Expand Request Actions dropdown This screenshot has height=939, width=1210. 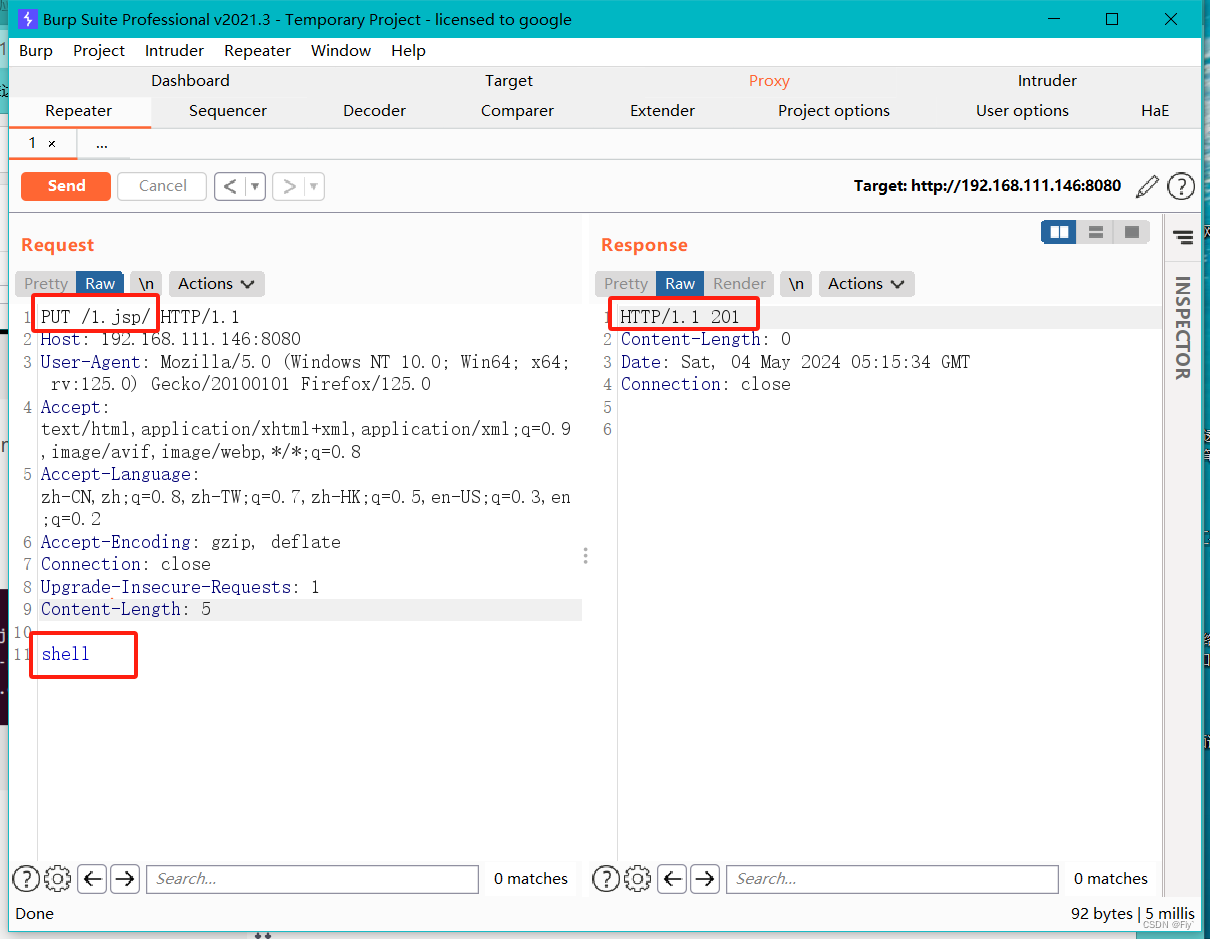pos(217,284)
